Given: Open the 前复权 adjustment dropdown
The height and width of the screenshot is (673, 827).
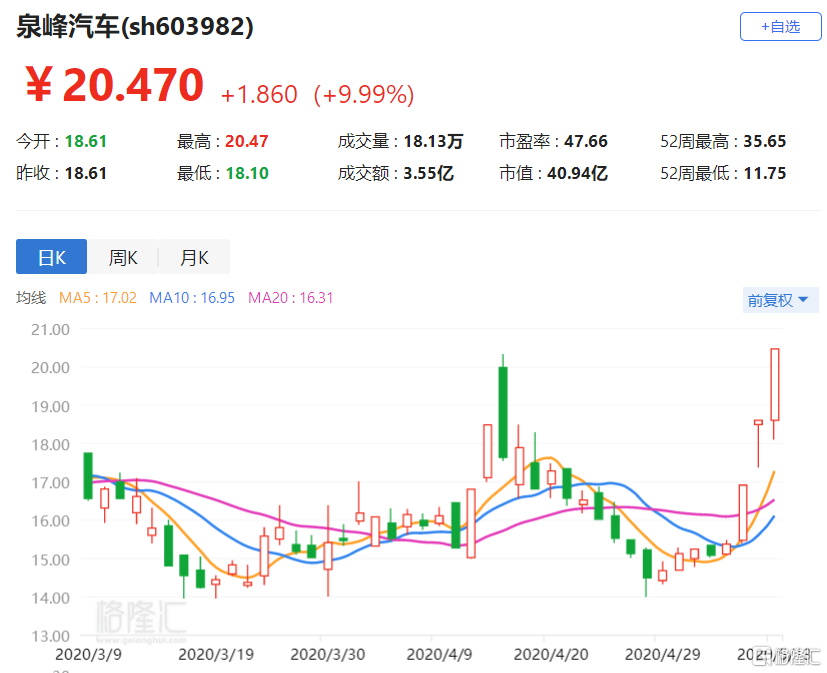Looking at the screenshot, I should click(780, 300).
